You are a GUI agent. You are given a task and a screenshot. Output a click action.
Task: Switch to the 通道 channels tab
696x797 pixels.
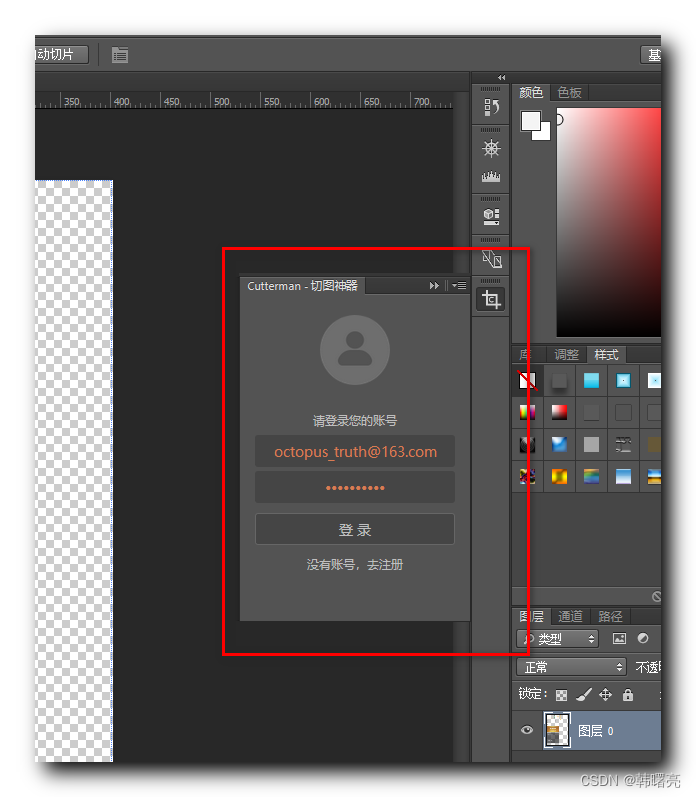[x=570, y=617]
